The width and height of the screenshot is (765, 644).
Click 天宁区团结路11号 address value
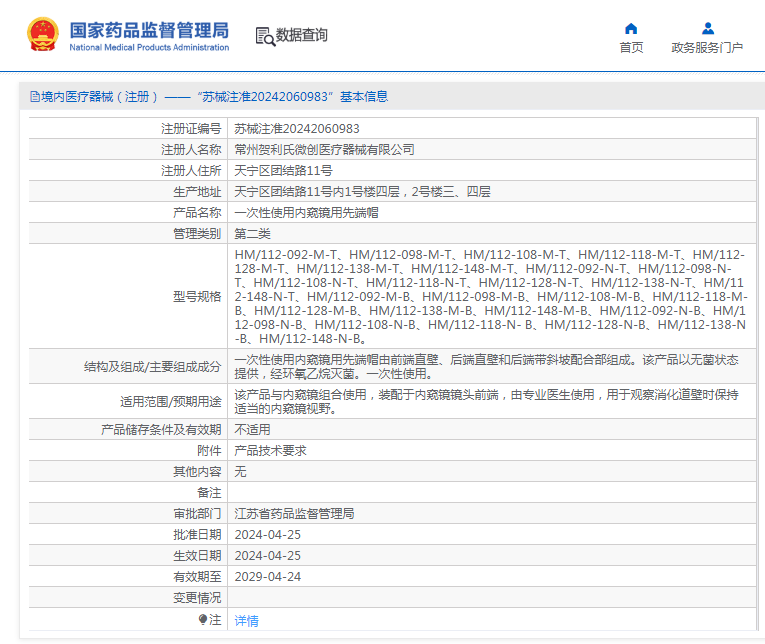click(x=283, y=171)
